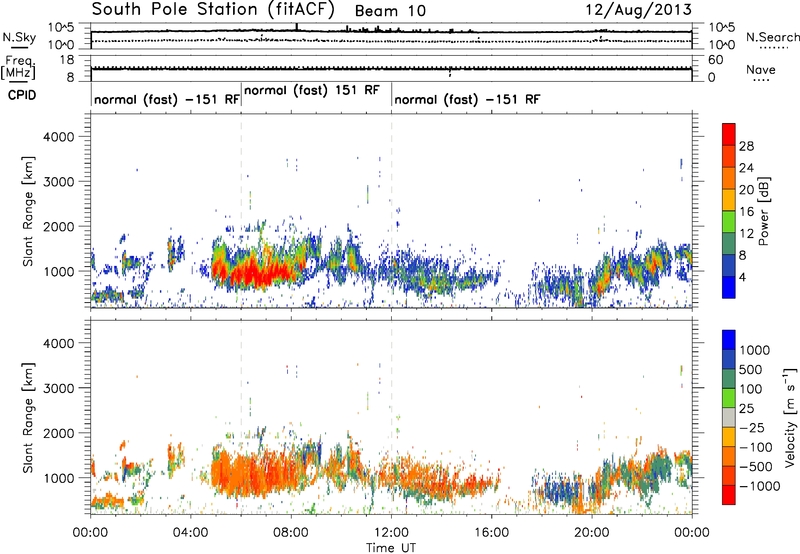
Task: Click the date '12/Aug/2013'
Action: coord(638,10)
